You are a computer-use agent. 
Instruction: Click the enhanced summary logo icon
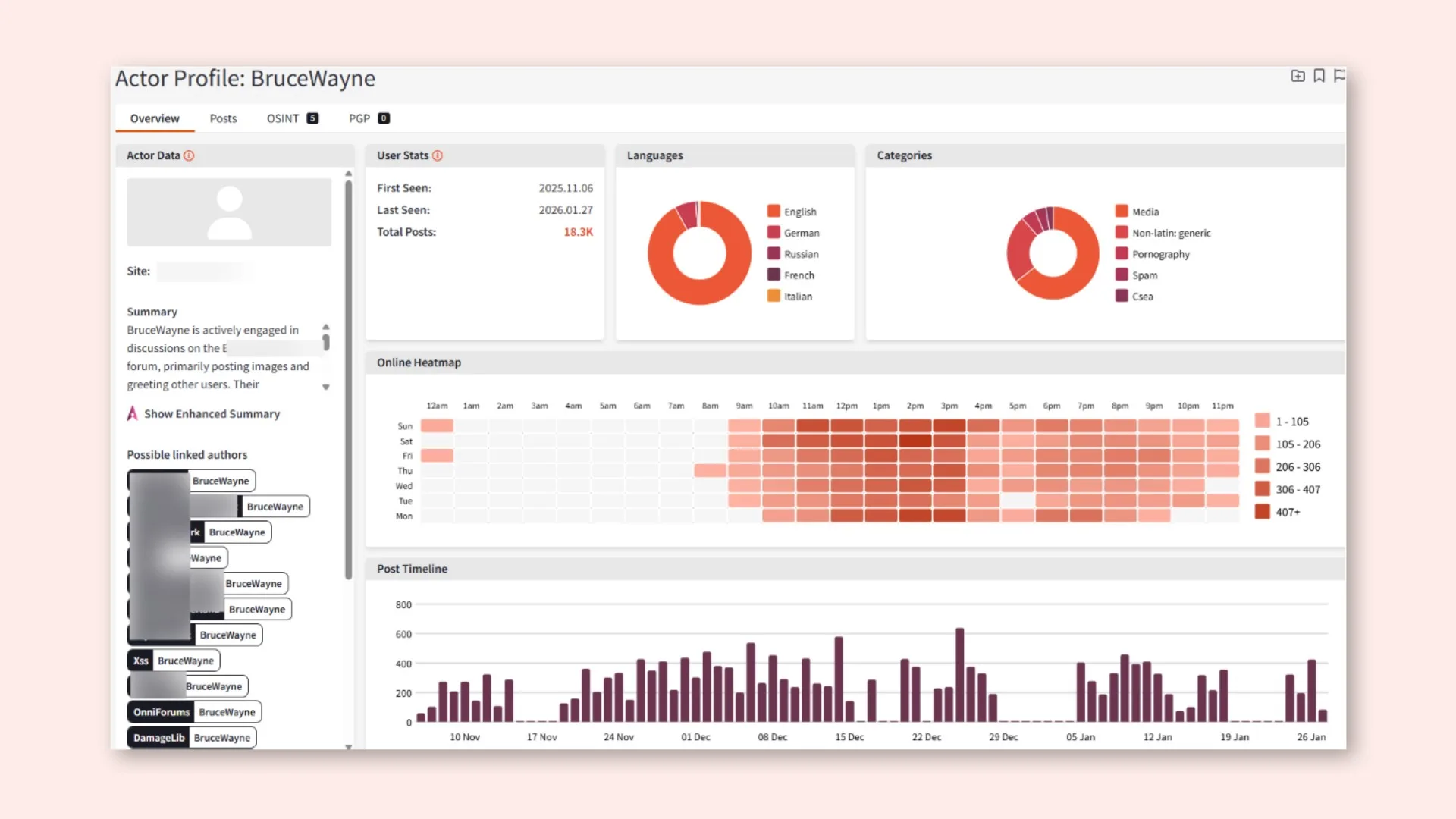pyautogui.click(x=133, y=413)
